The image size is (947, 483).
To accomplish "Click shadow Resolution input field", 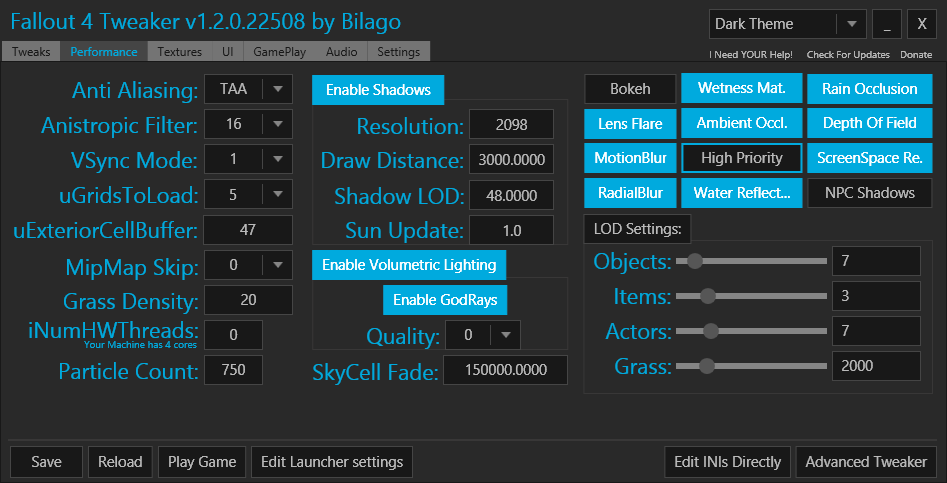I will 512,124.
